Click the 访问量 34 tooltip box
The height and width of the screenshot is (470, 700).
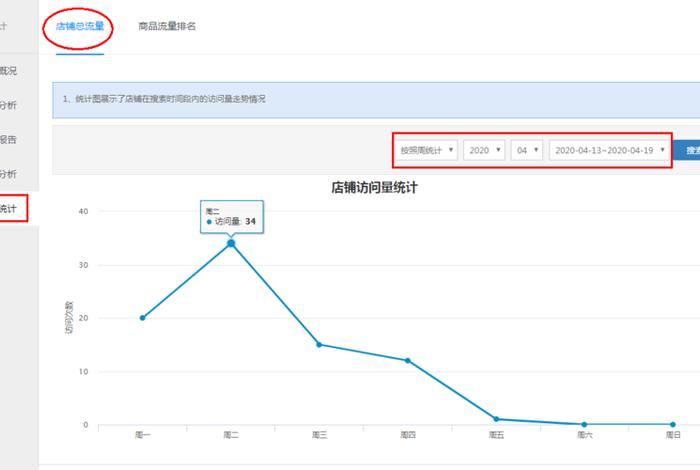[x=231, y=216]
